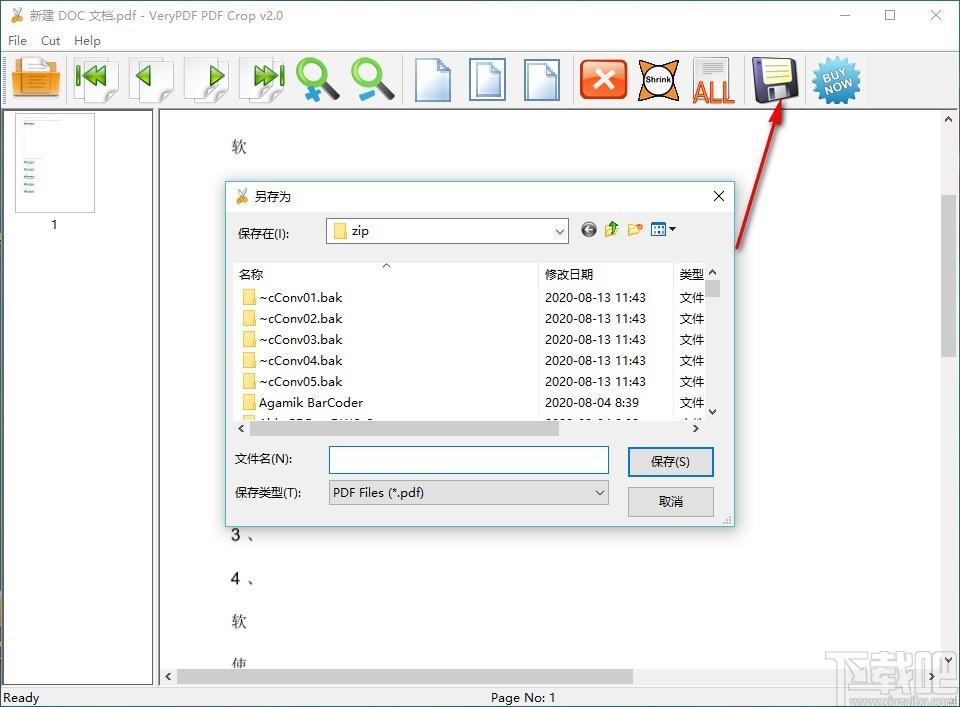Select the Agamik BarCoder folder
Image resolution: width=960 pixels, height=707 pixels.
[302, 403]
